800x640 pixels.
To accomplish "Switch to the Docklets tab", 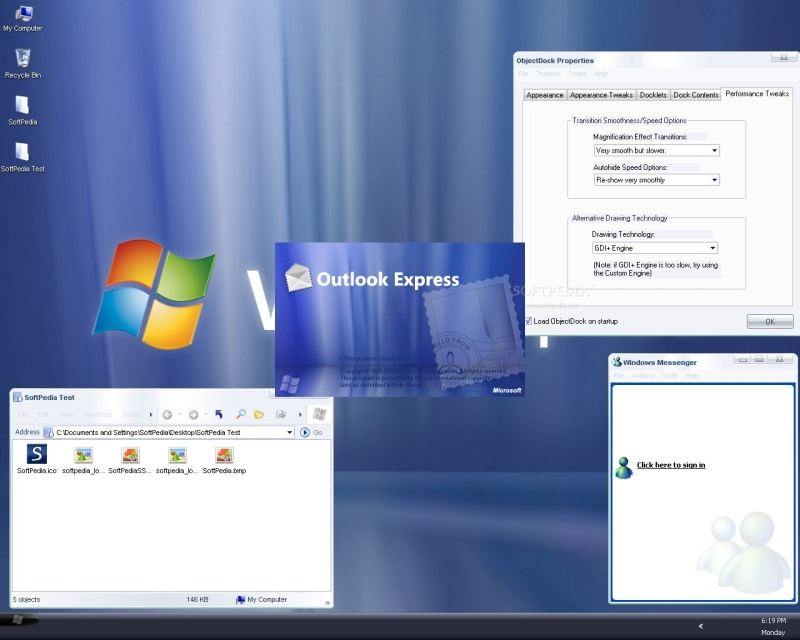I will (653, 95).
